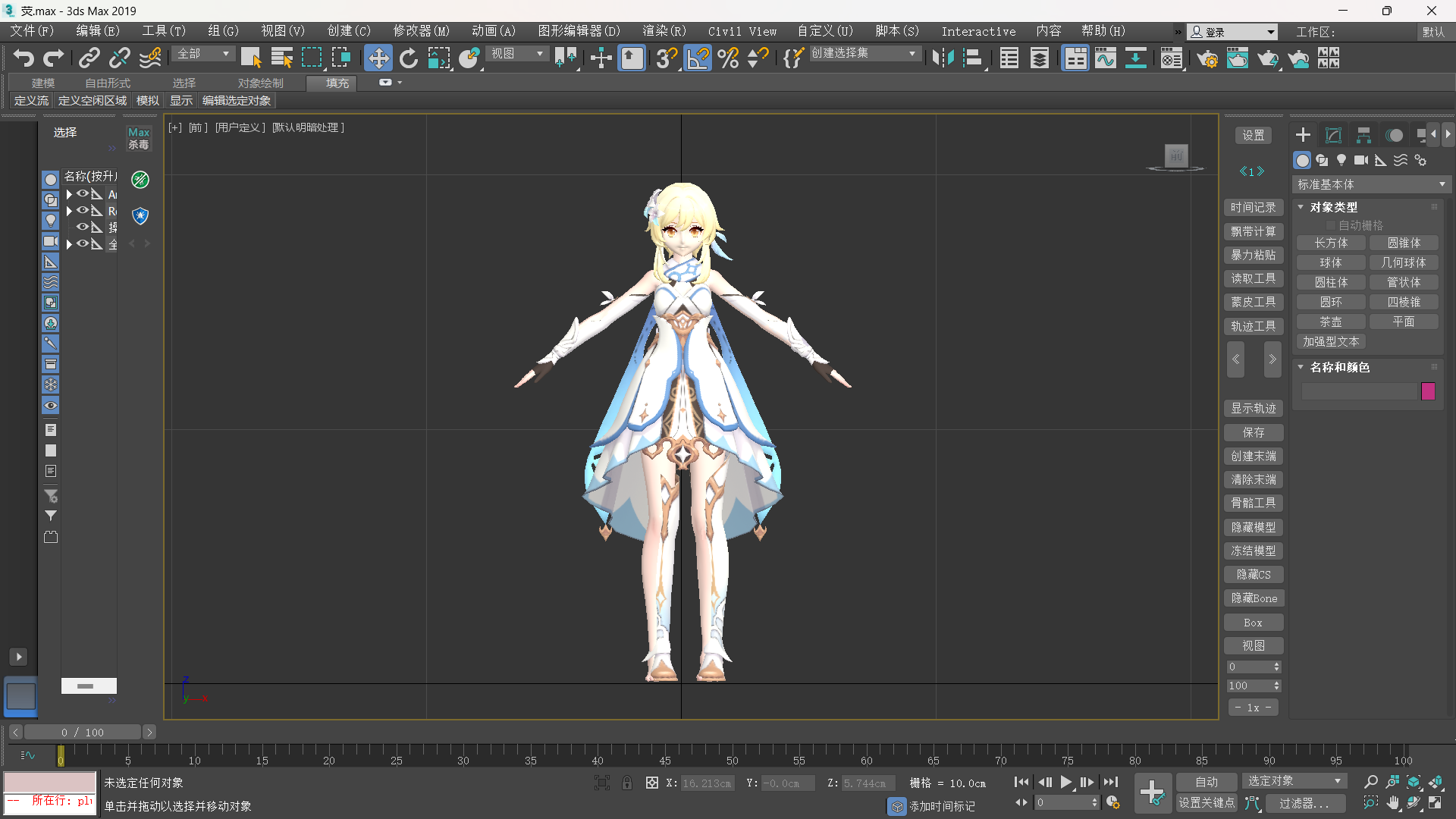Click the Undo arrow icon
This screenshot has width=1456, height=819.
(x=24, y=58)
